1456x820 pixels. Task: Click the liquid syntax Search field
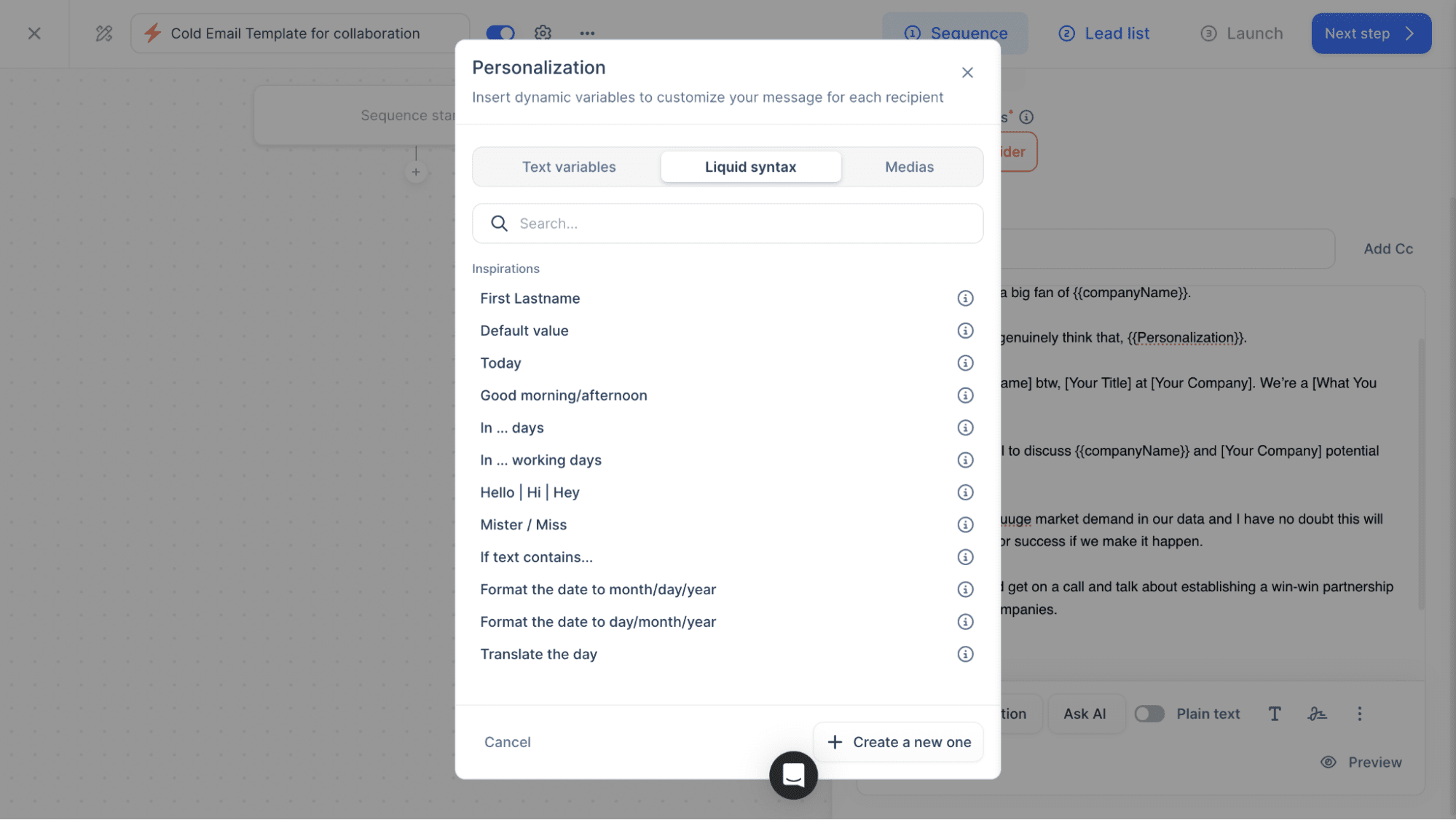point(728,224)
